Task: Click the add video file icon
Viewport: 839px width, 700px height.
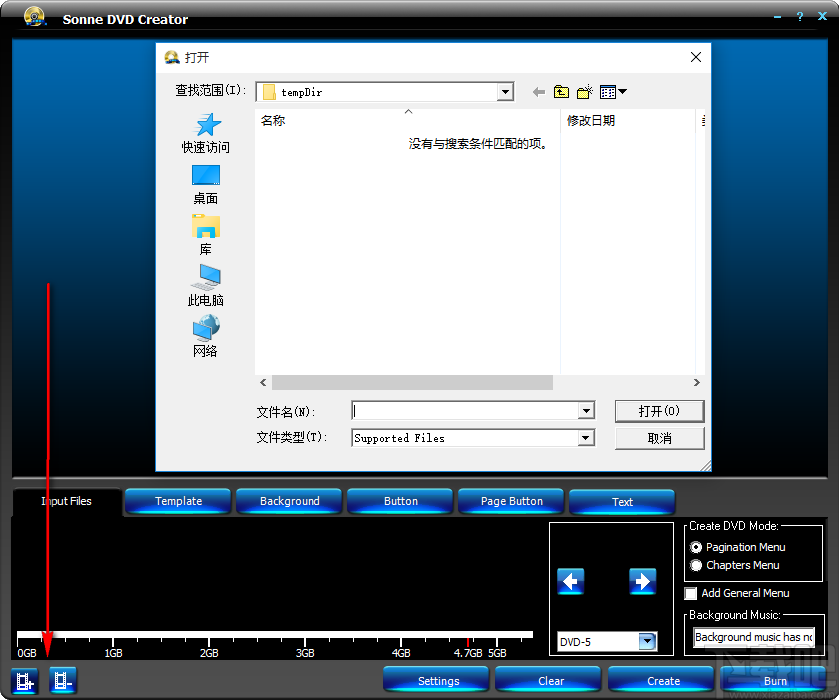Action: [24, 680]
